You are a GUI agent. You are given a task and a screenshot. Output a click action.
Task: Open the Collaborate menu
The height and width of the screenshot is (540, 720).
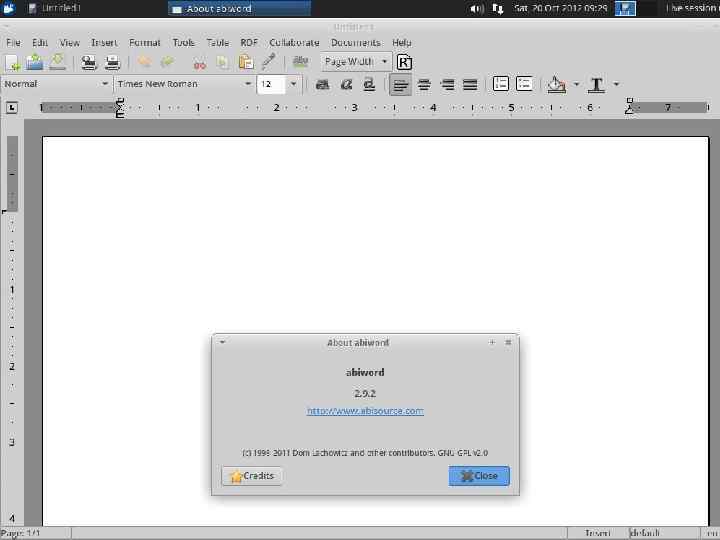[x=294, y=43]
